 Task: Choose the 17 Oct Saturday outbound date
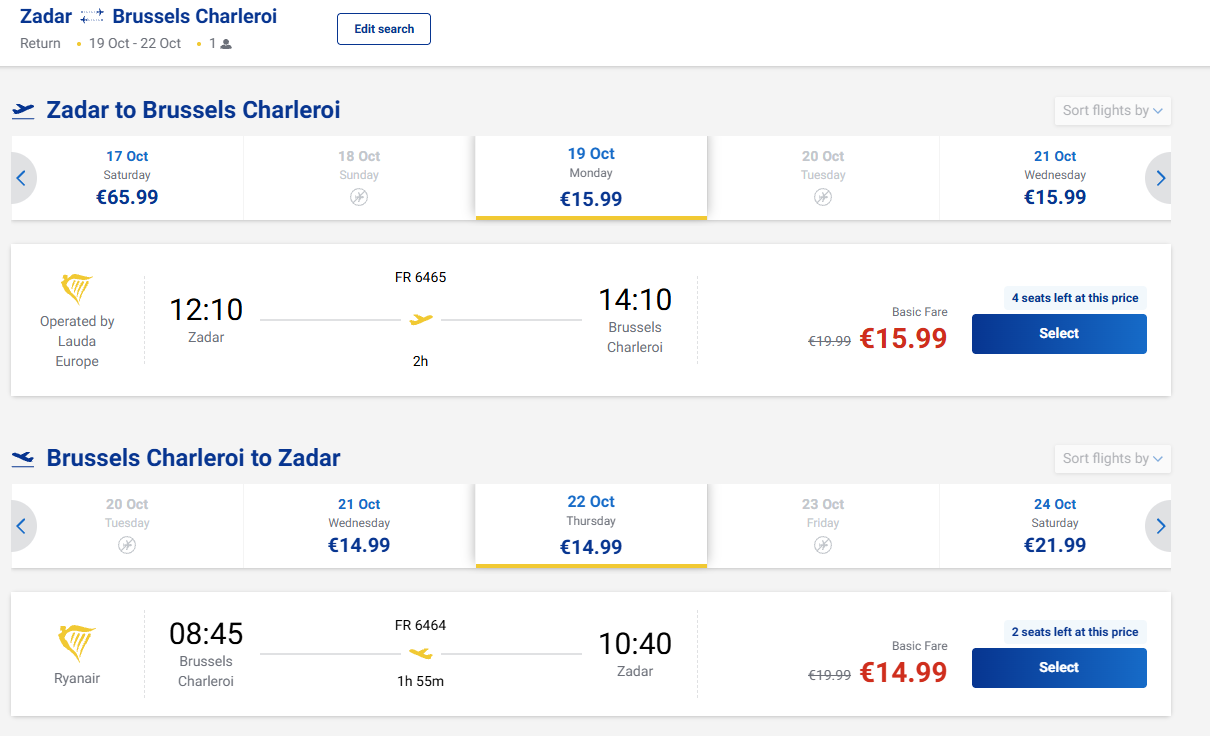pyautogui.click(x=127, y=178)
